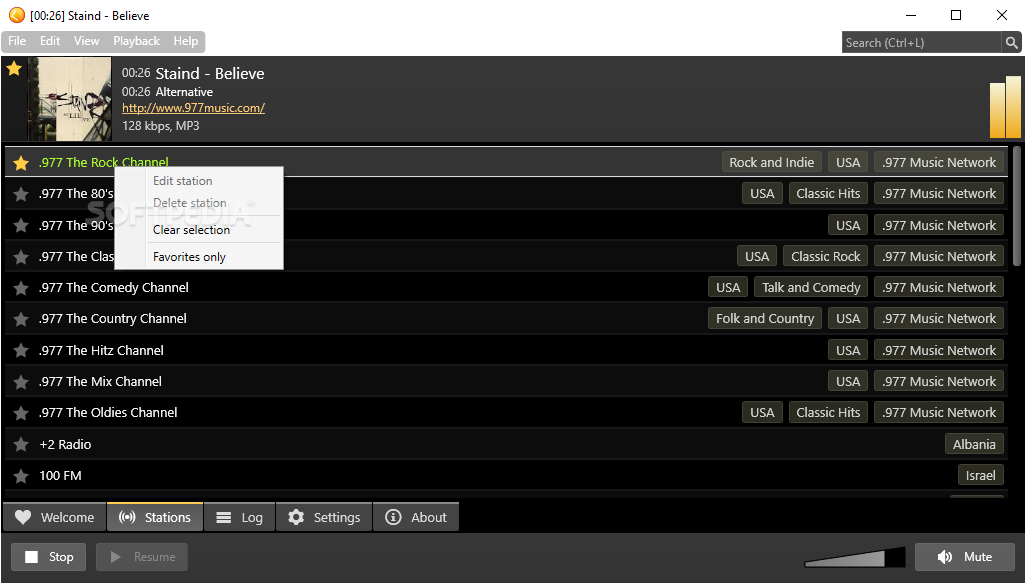Viewport: 1026px width, 584px height.
Task: Click the Albania tag on +2 Radio
Action: tap(974, 445)
